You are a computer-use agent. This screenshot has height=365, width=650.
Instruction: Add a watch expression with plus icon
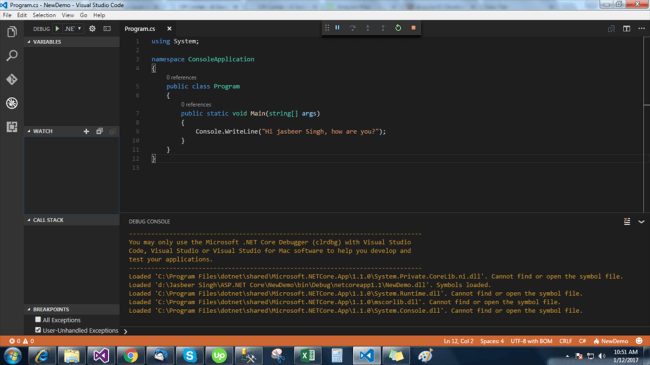[x=86, y=131]
